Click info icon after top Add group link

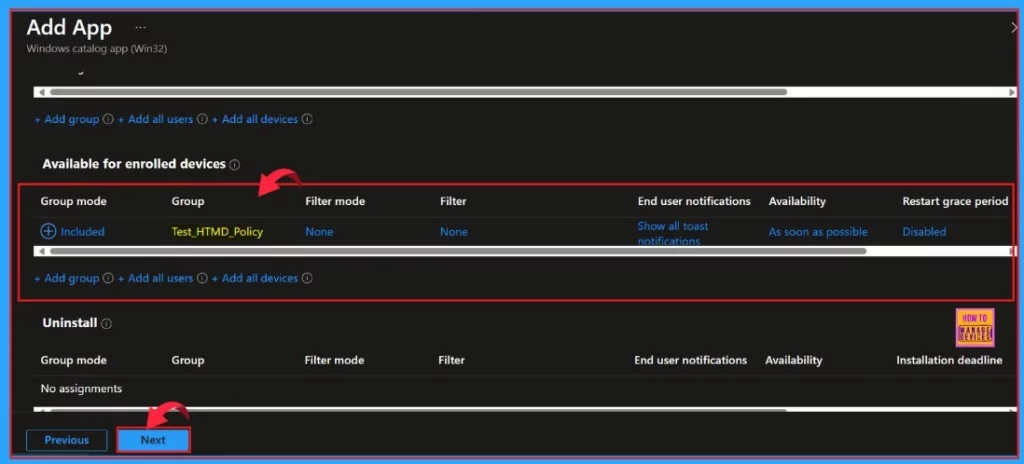pyautogui.click(x=108, y=120)
